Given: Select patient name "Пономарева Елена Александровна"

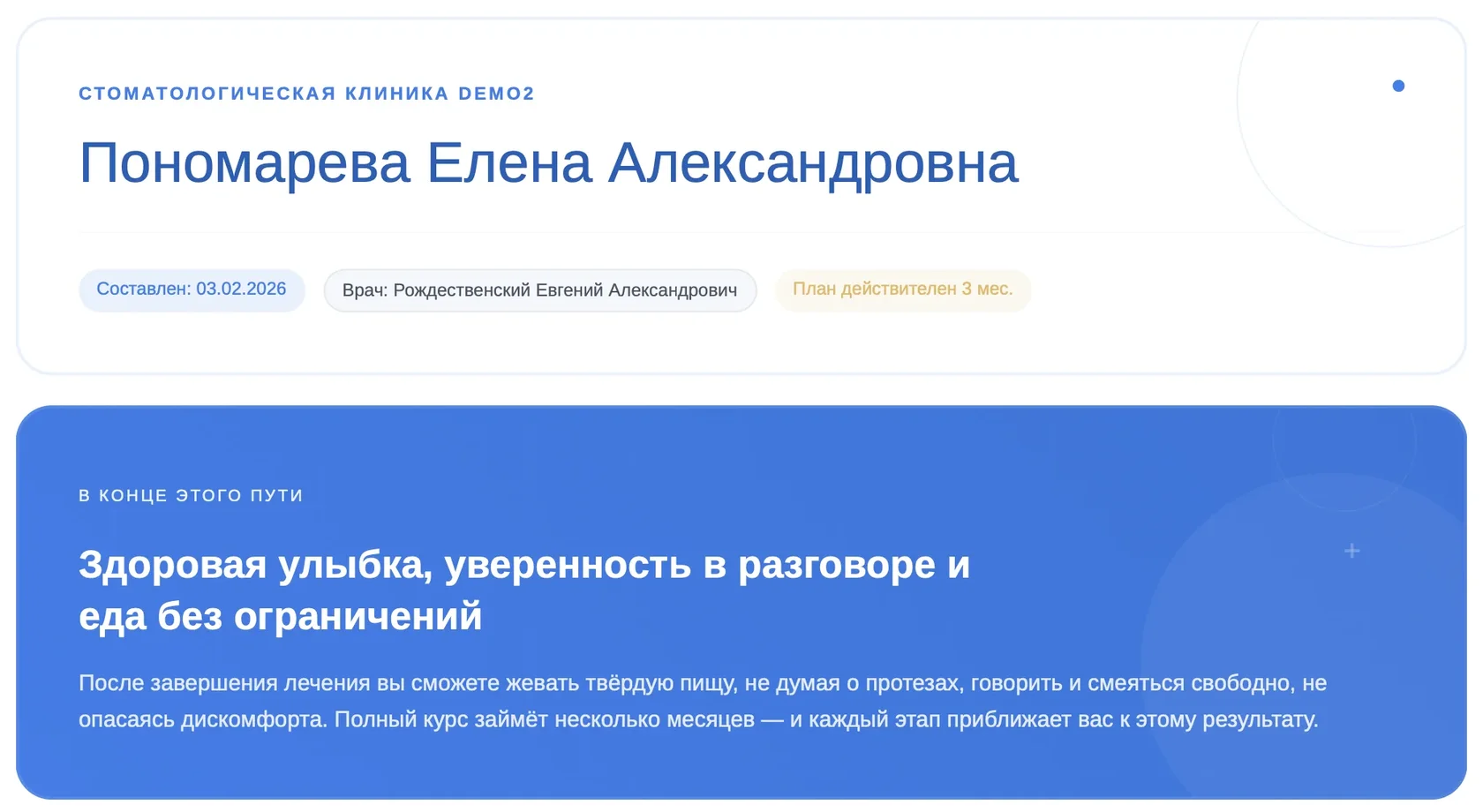Looking at the screenshot, I should pyautogui.click(x=548, y=163).
